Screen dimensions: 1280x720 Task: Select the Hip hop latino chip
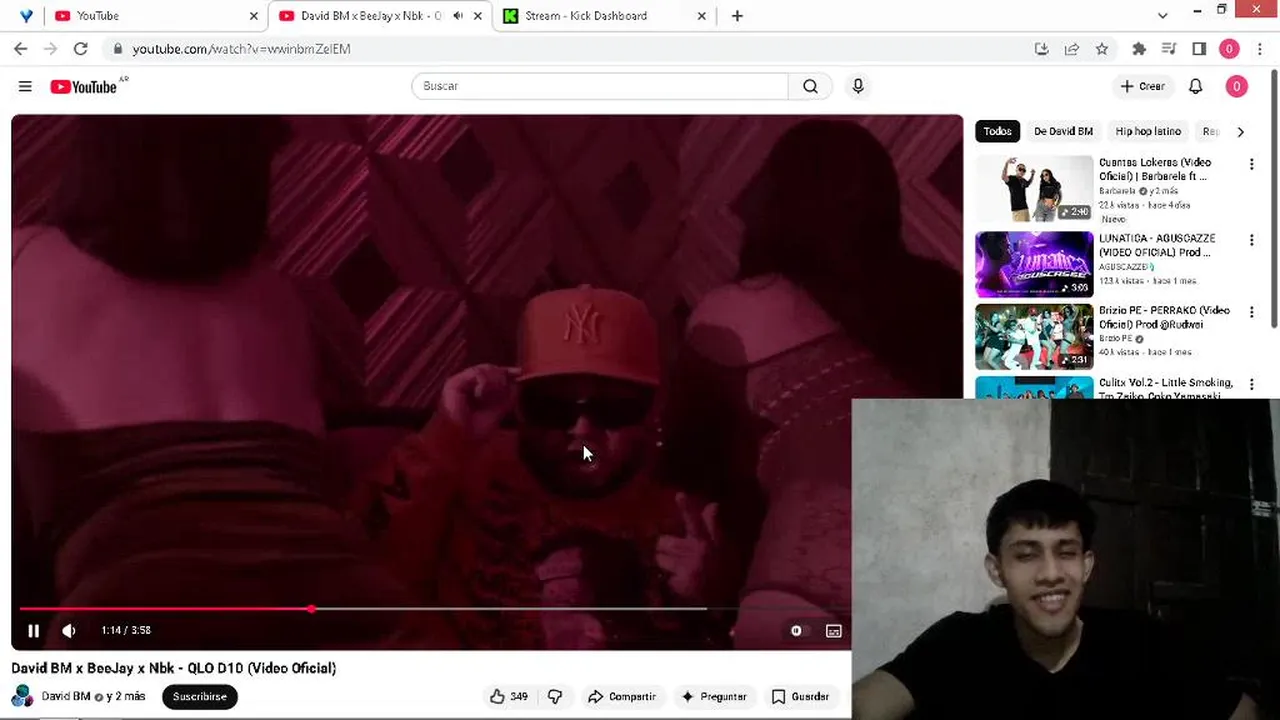pyautogui.click(x=1148, y=131)
